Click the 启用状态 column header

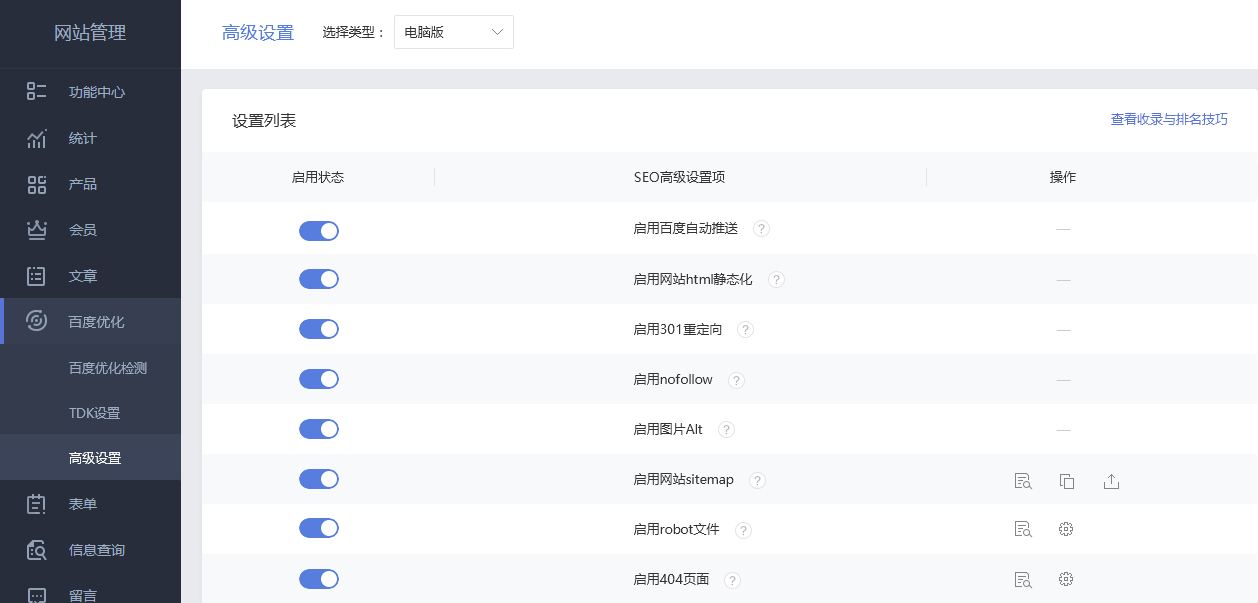(318, 177)
